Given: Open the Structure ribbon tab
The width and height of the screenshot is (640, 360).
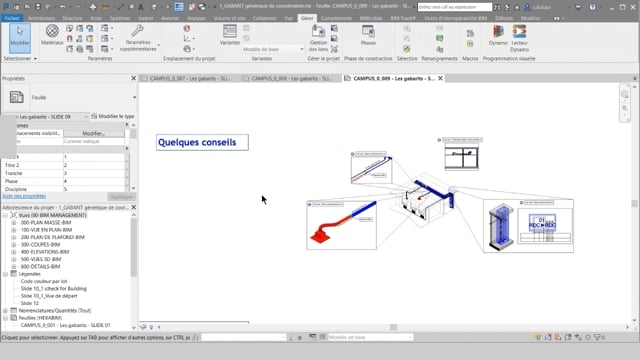Looking at the screenshot, I should [72, 18].
